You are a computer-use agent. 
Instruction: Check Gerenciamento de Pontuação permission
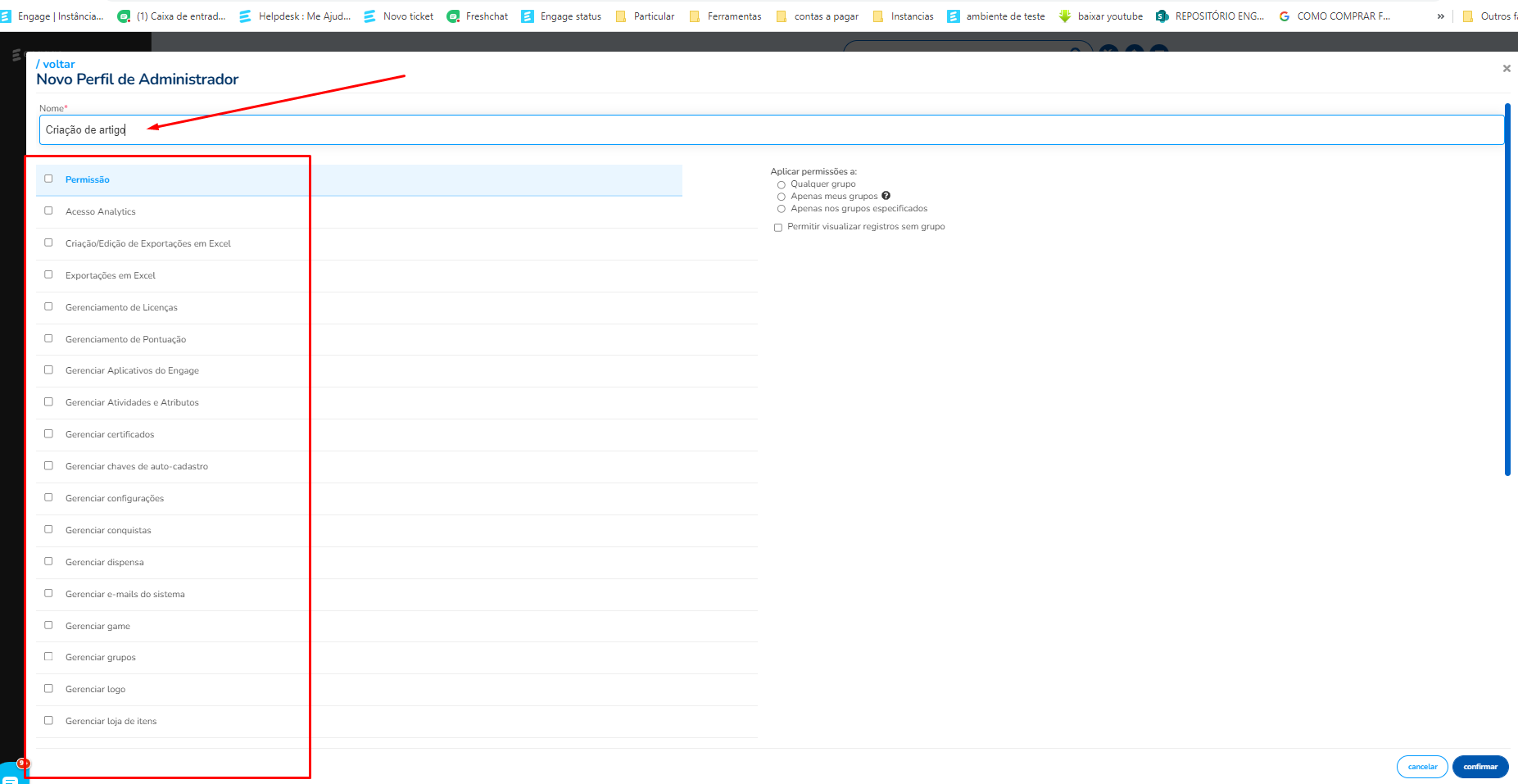click(48, 338)
